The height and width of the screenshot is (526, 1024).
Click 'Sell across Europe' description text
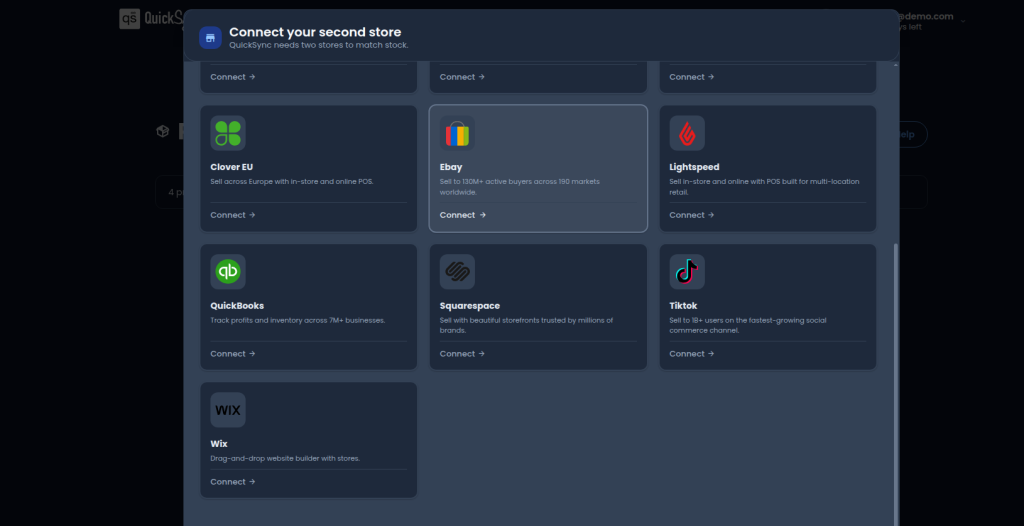click(x=291, y=181)
